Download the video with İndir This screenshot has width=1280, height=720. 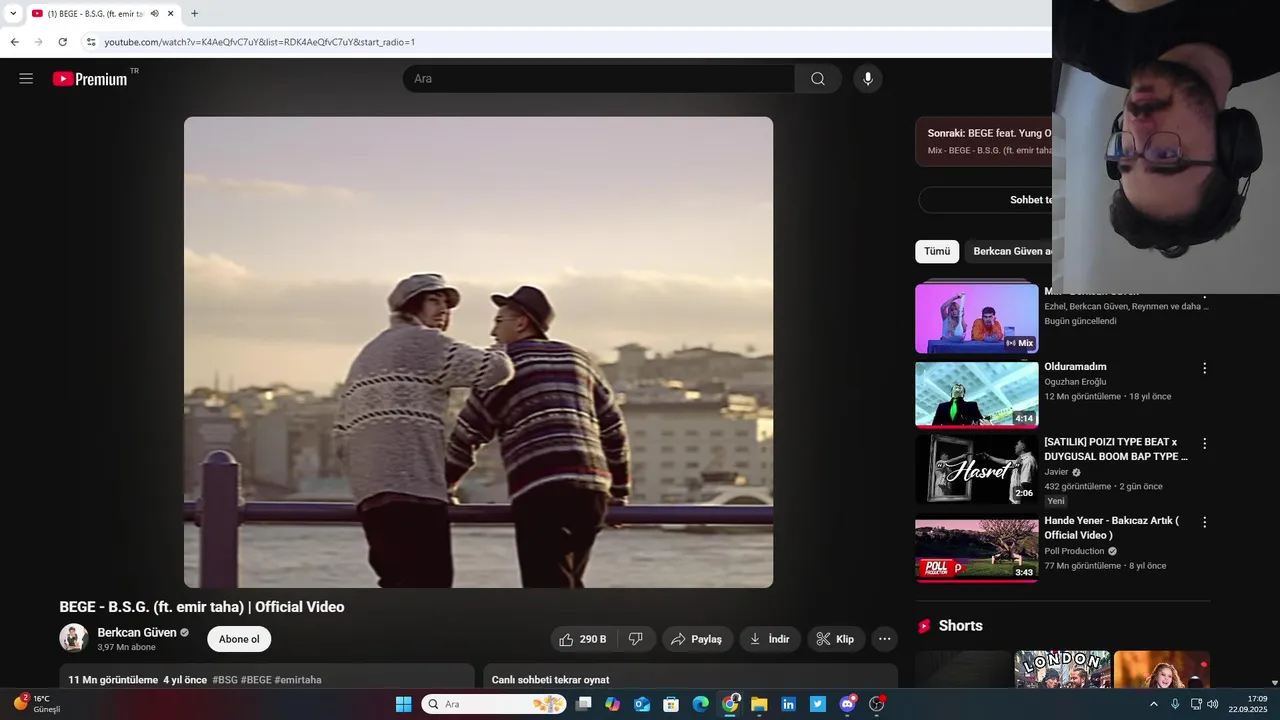(770, 639)
